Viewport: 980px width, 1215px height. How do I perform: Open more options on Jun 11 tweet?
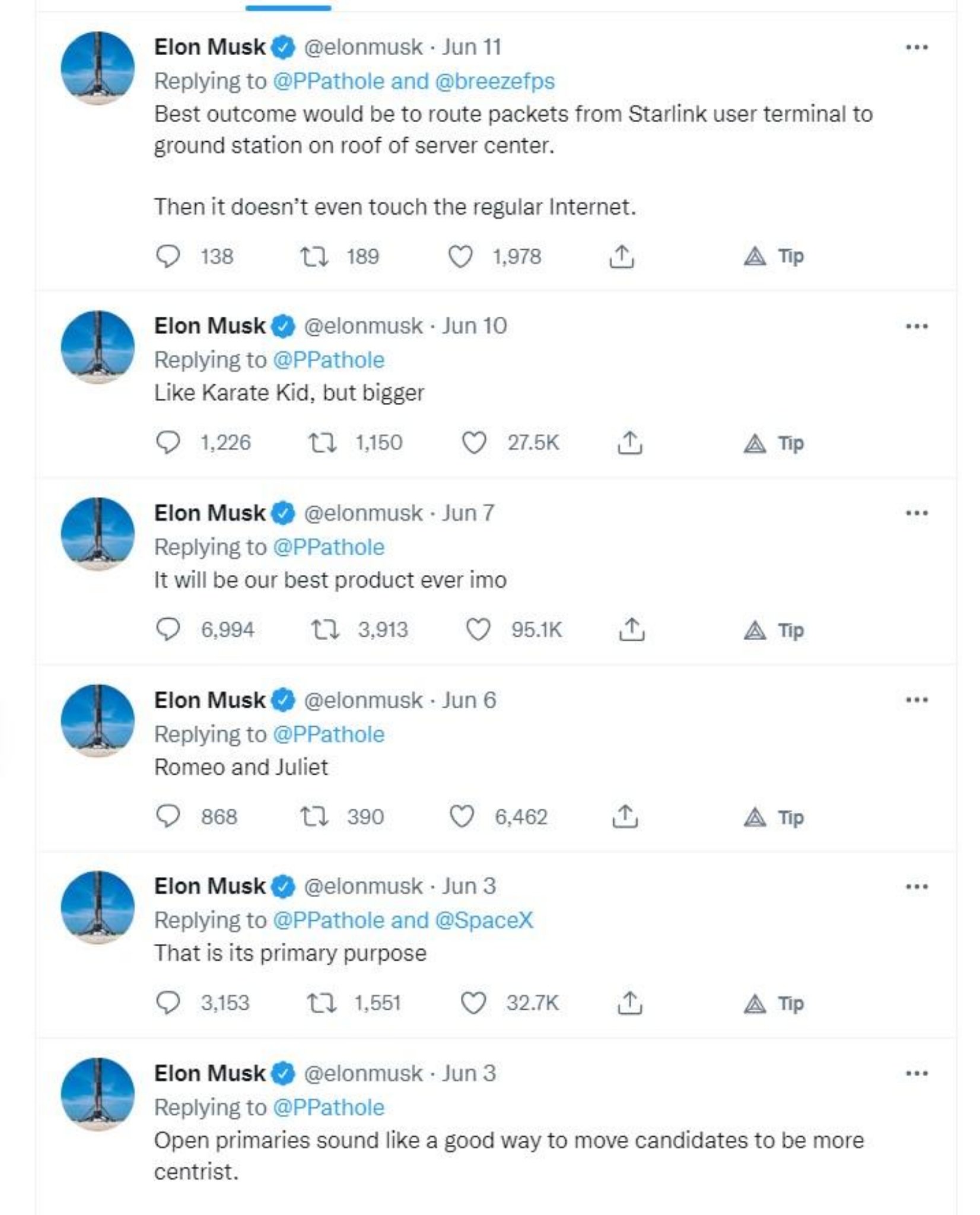pyautogui.click(x=917, y=47)
